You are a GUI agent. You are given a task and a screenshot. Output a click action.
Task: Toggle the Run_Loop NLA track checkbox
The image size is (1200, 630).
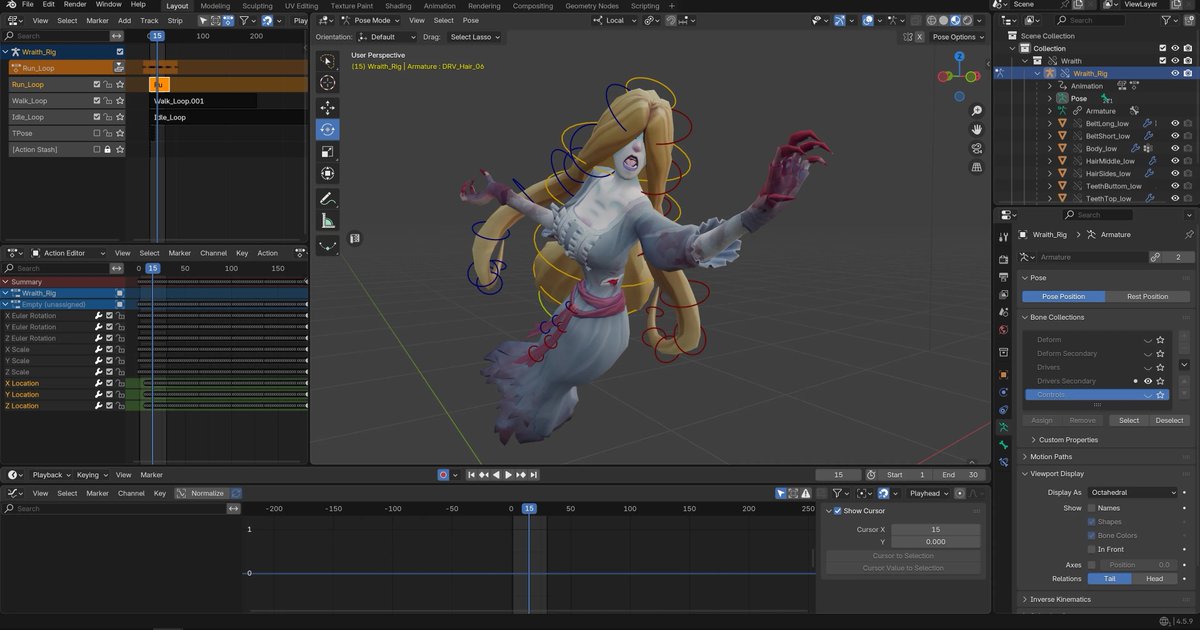pyautogui.click(x=97, y=85)
